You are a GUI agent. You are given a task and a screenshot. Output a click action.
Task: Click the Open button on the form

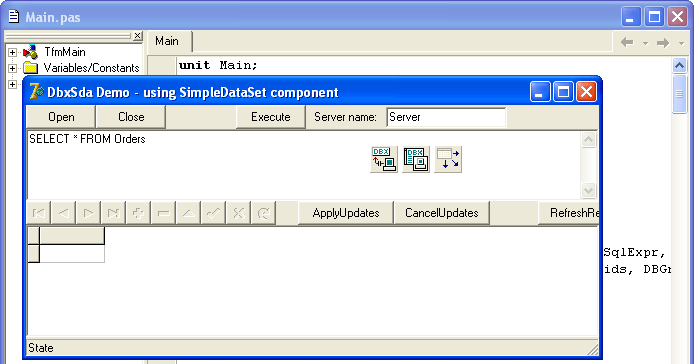(x=61, y=117)
